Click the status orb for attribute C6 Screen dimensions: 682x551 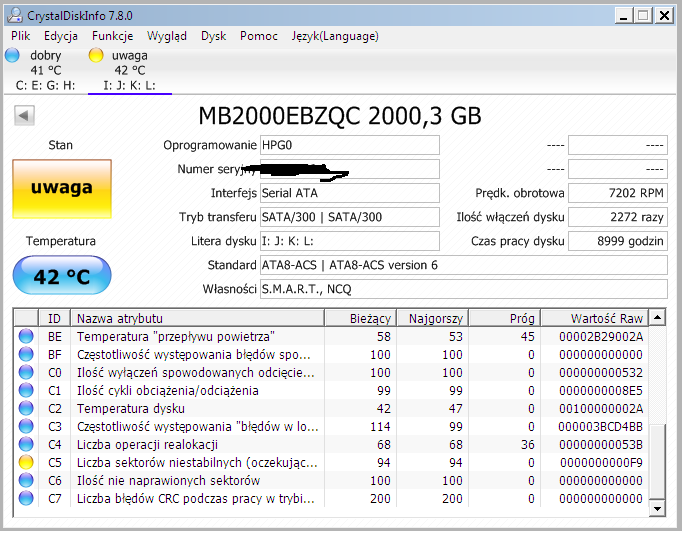point(26,481)
